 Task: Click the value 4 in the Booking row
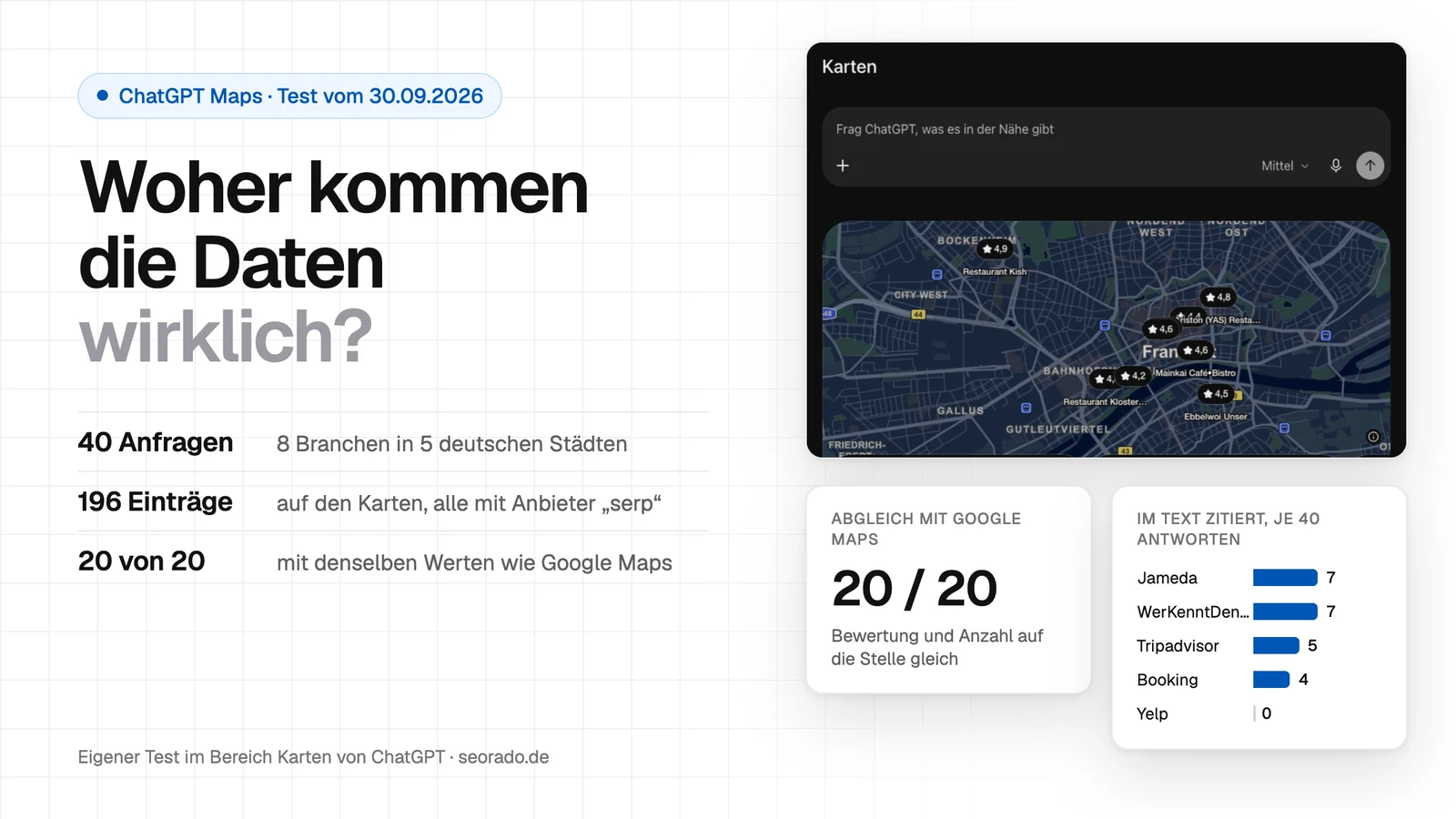click(x=1303, y=679)
